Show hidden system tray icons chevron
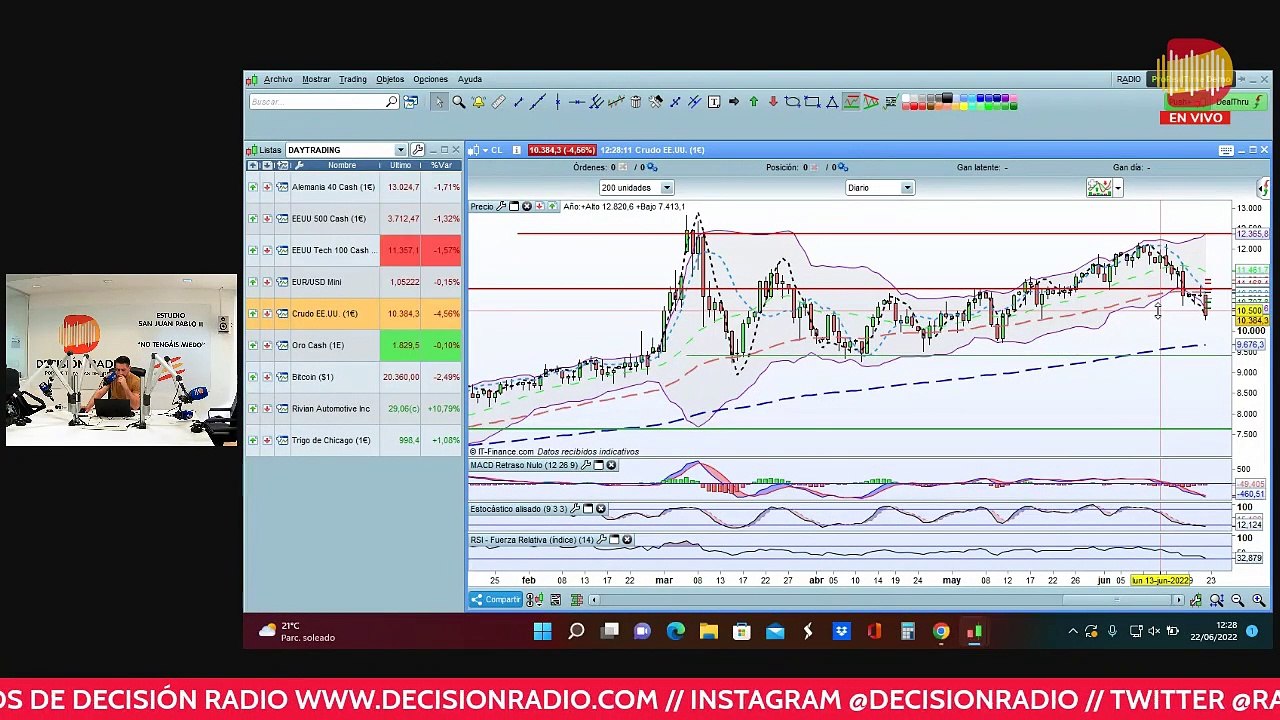1280x720 pixels. [1073, 631]
